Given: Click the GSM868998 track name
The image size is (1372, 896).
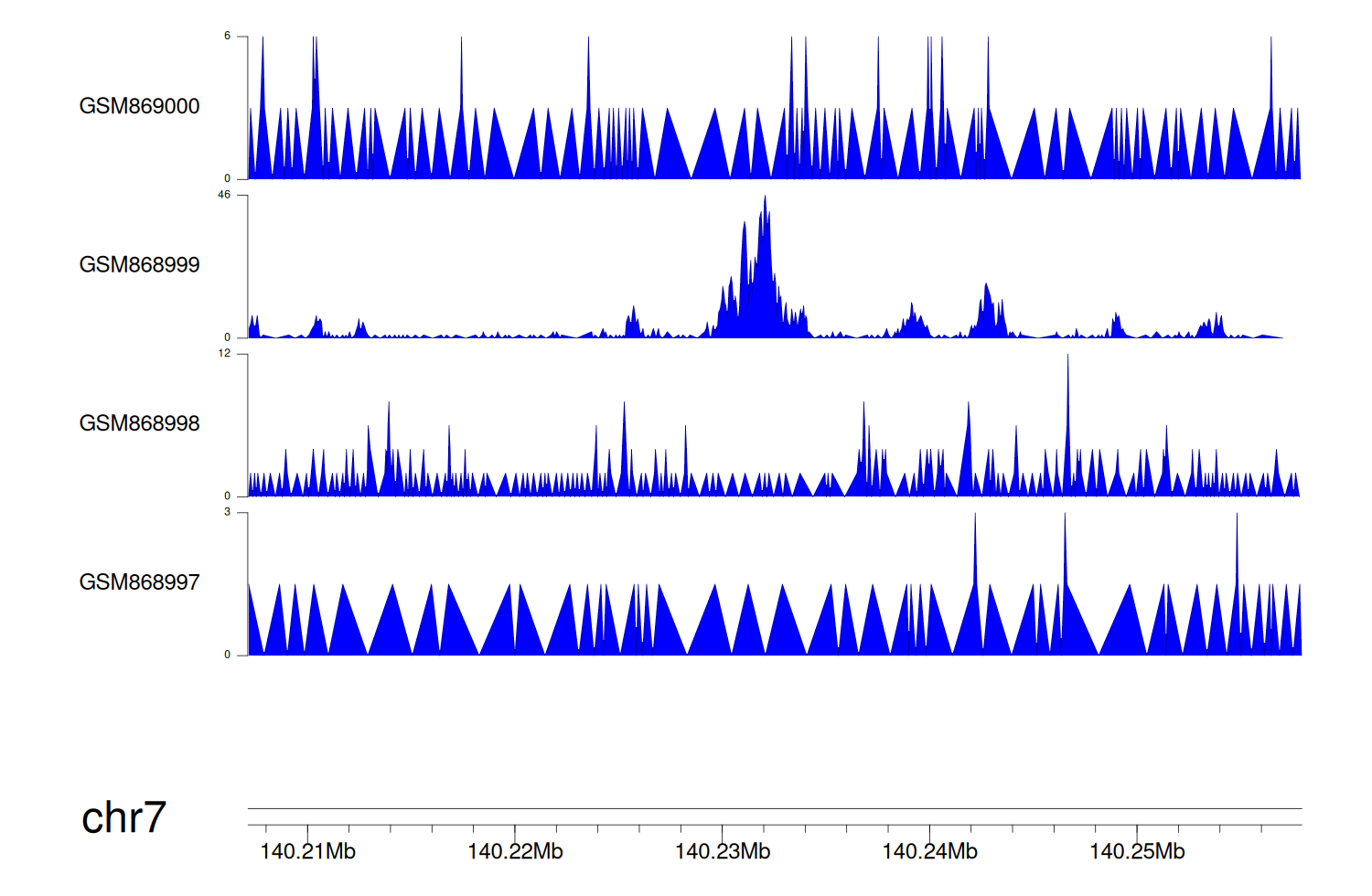Looking at the screenshot, I should point(139,423).
